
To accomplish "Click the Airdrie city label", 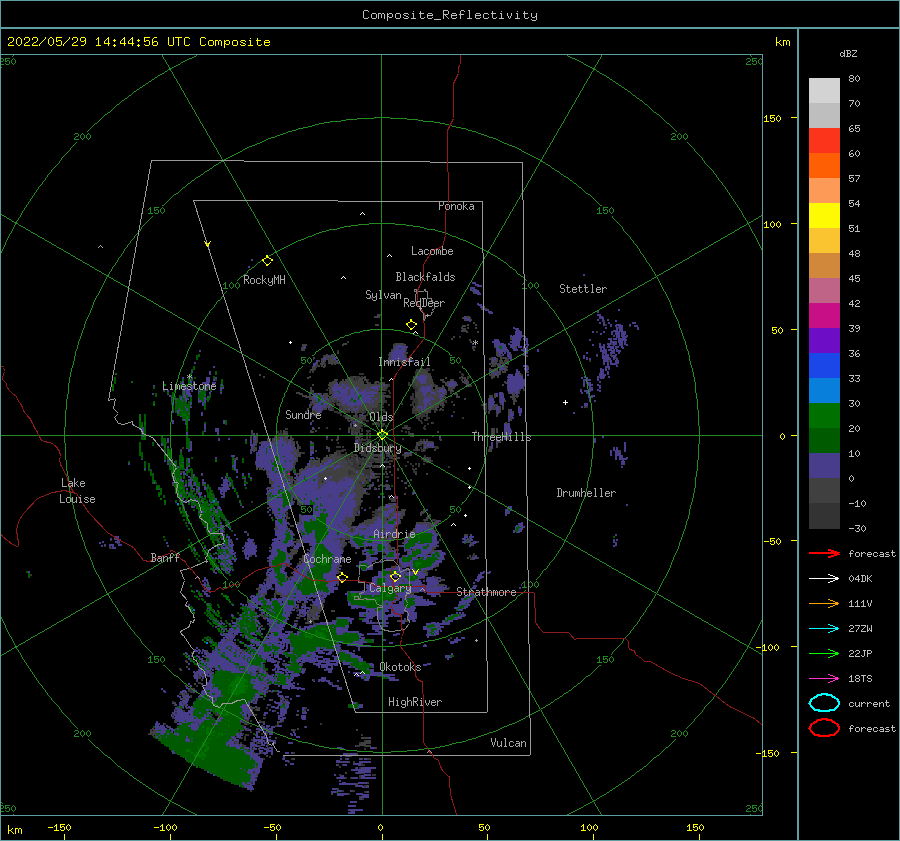I will coord(394,534).
